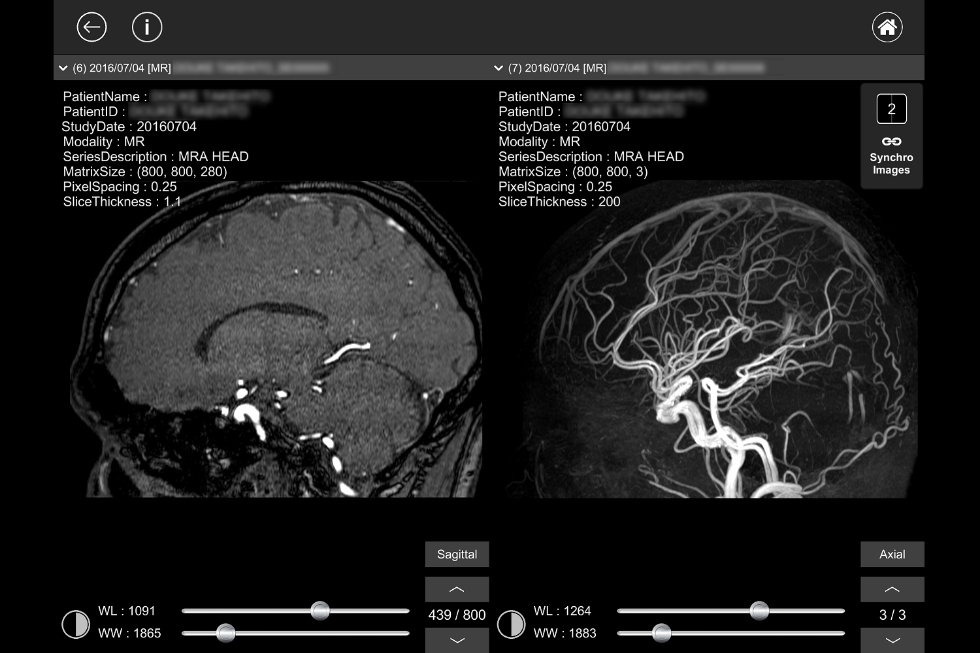Screen dimensions: 980x653
Task: Click the Synchro Images link icon
Action: pyautogui.click(x=891, y=142)
